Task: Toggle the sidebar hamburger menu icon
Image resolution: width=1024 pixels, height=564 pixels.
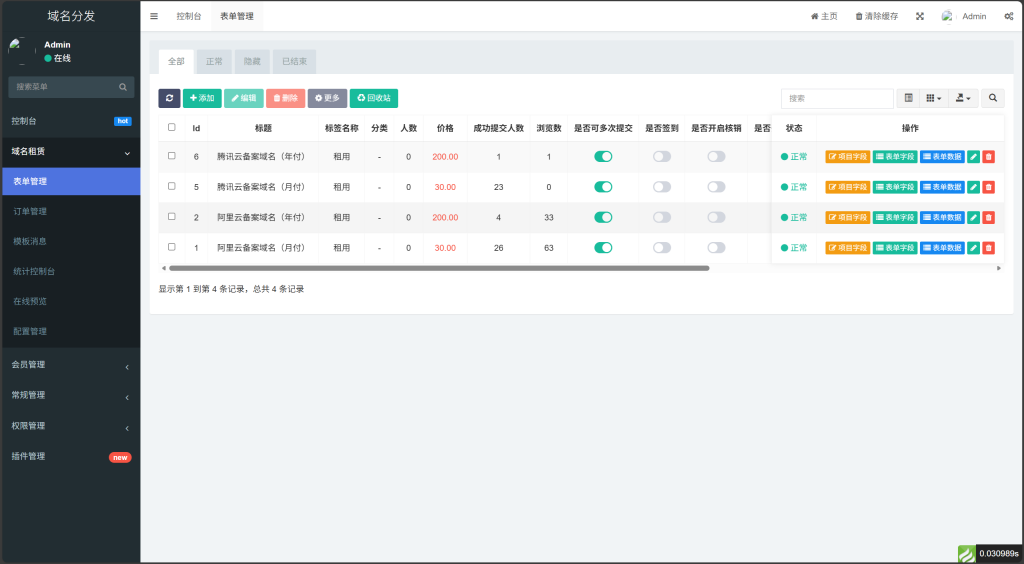Action: 154,16
